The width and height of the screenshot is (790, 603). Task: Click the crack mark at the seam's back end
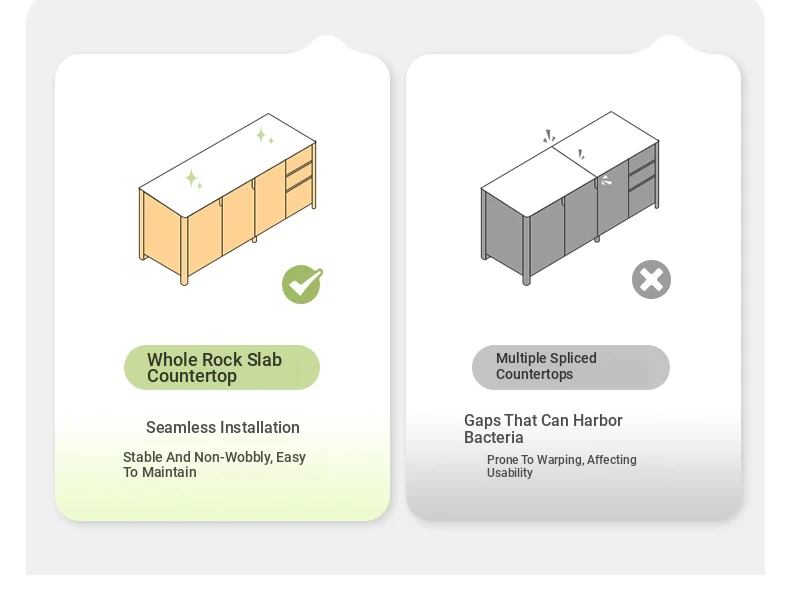548,136
